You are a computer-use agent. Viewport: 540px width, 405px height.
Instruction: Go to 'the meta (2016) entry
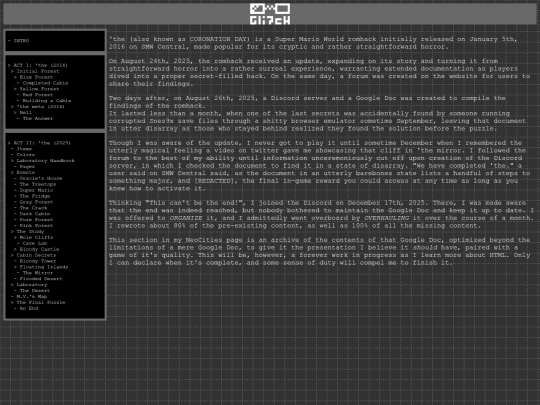click(41, 106)
